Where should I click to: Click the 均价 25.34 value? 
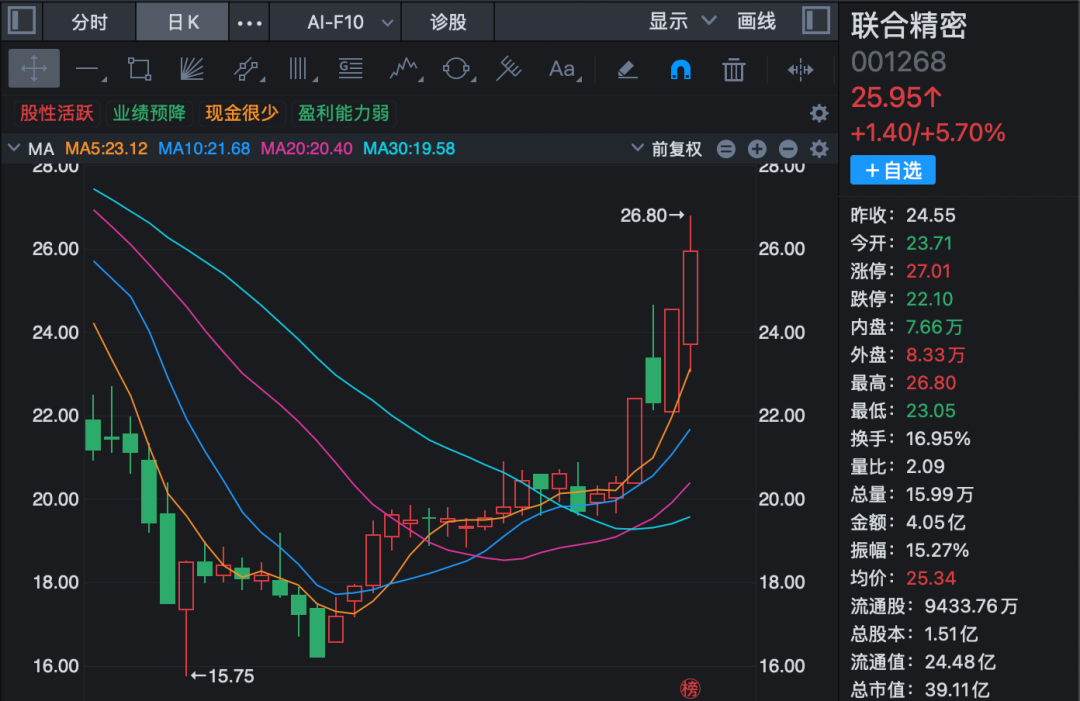click(931, 578)
